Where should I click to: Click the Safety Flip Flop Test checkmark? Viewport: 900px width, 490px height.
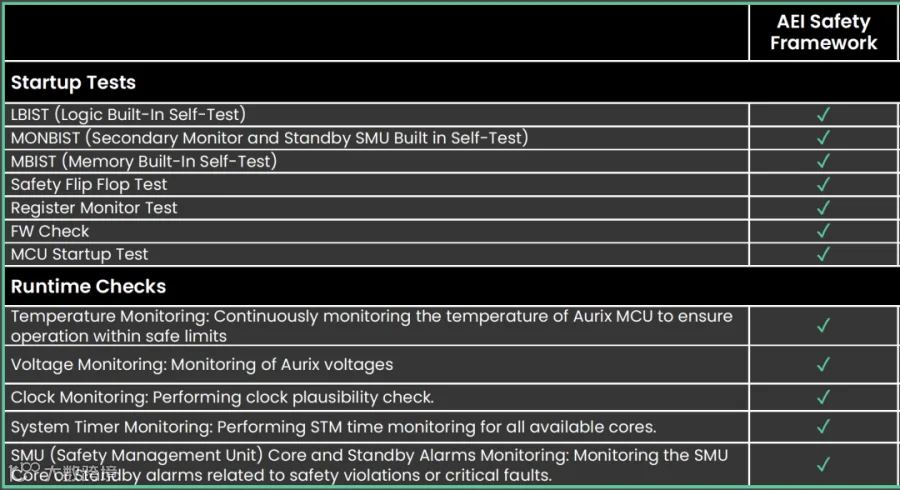point(823,184)
